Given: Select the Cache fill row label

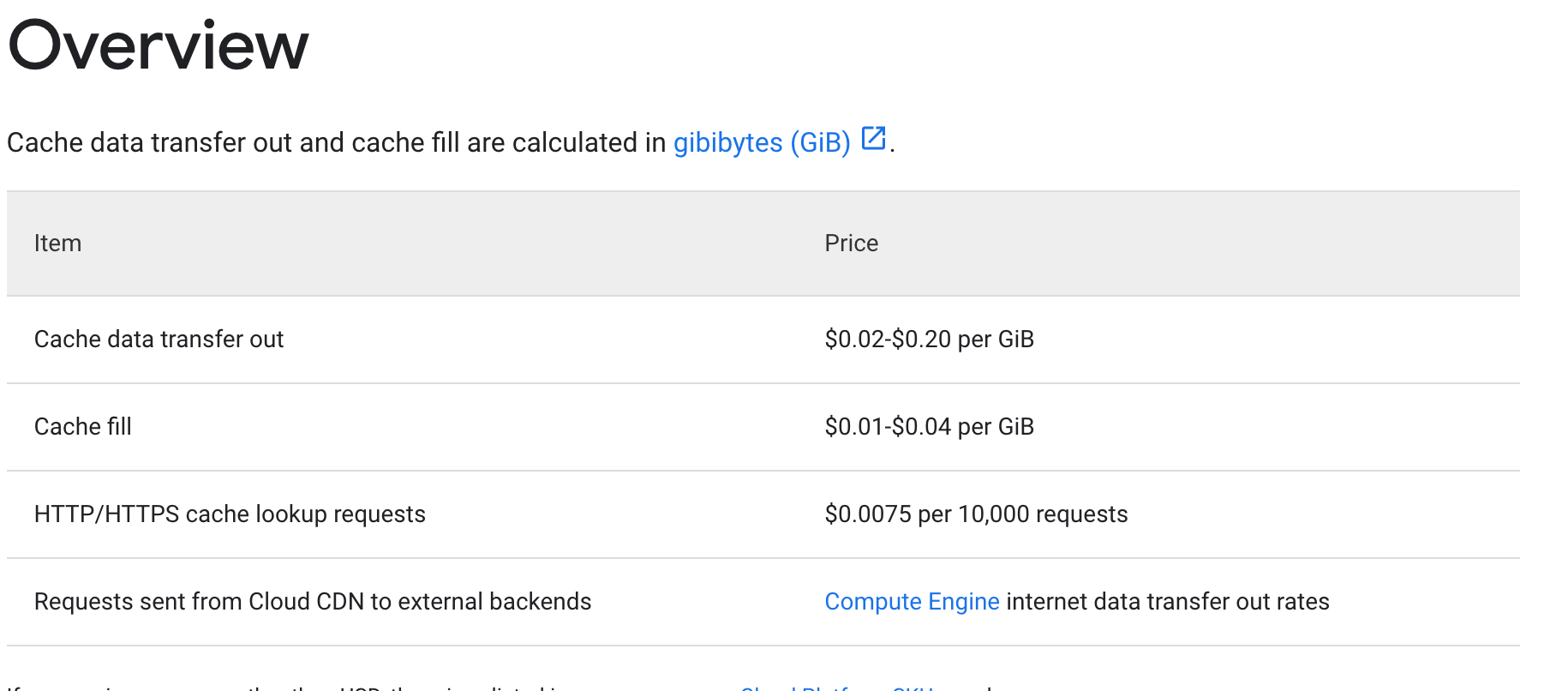Looking at the screenshot, I should tap(83, 427).
